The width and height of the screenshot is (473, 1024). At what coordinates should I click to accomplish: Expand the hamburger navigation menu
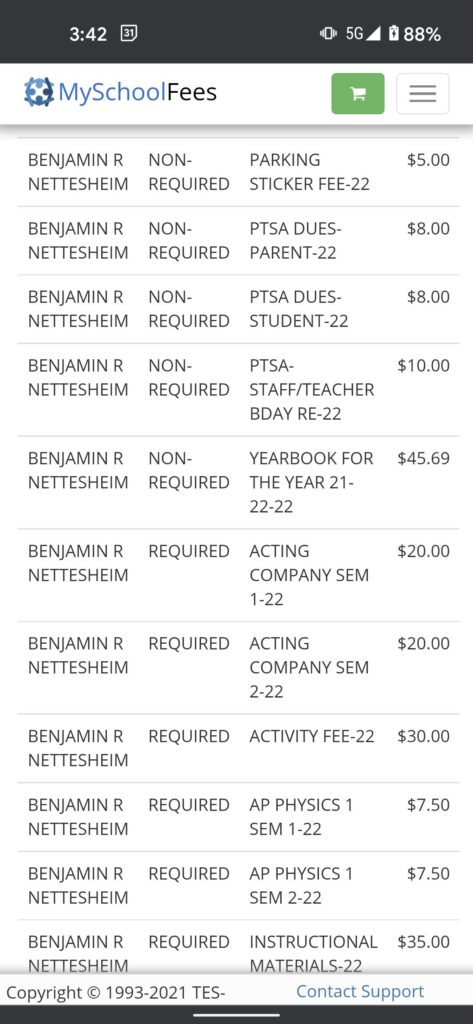(422, 93)
